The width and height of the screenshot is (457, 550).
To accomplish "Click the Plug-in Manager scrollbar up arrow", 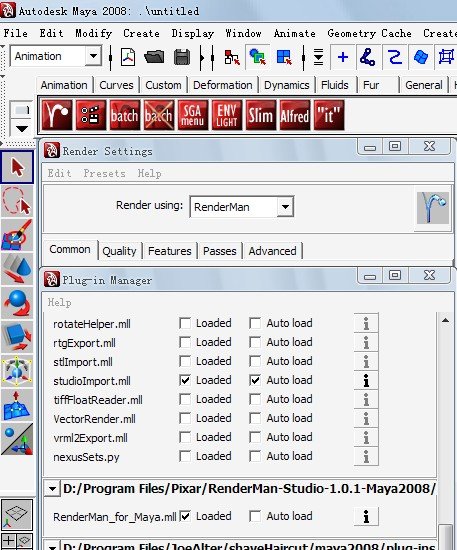I will point(445,320).
